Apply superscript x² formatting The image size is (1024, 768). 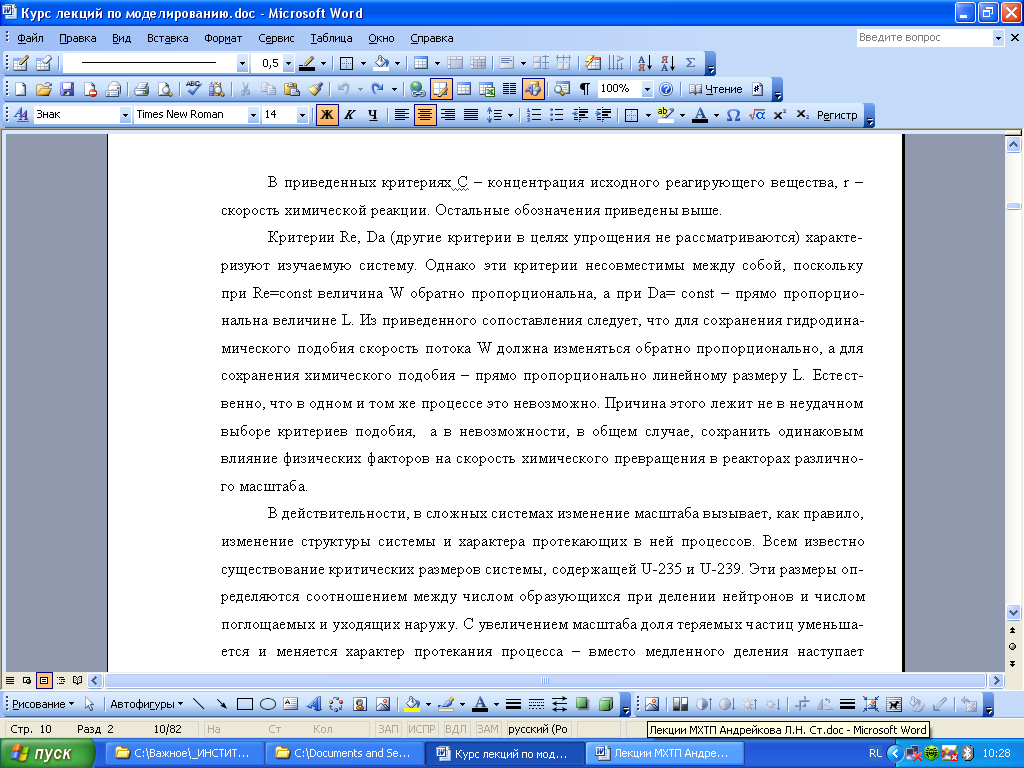(x=779, y=115)
